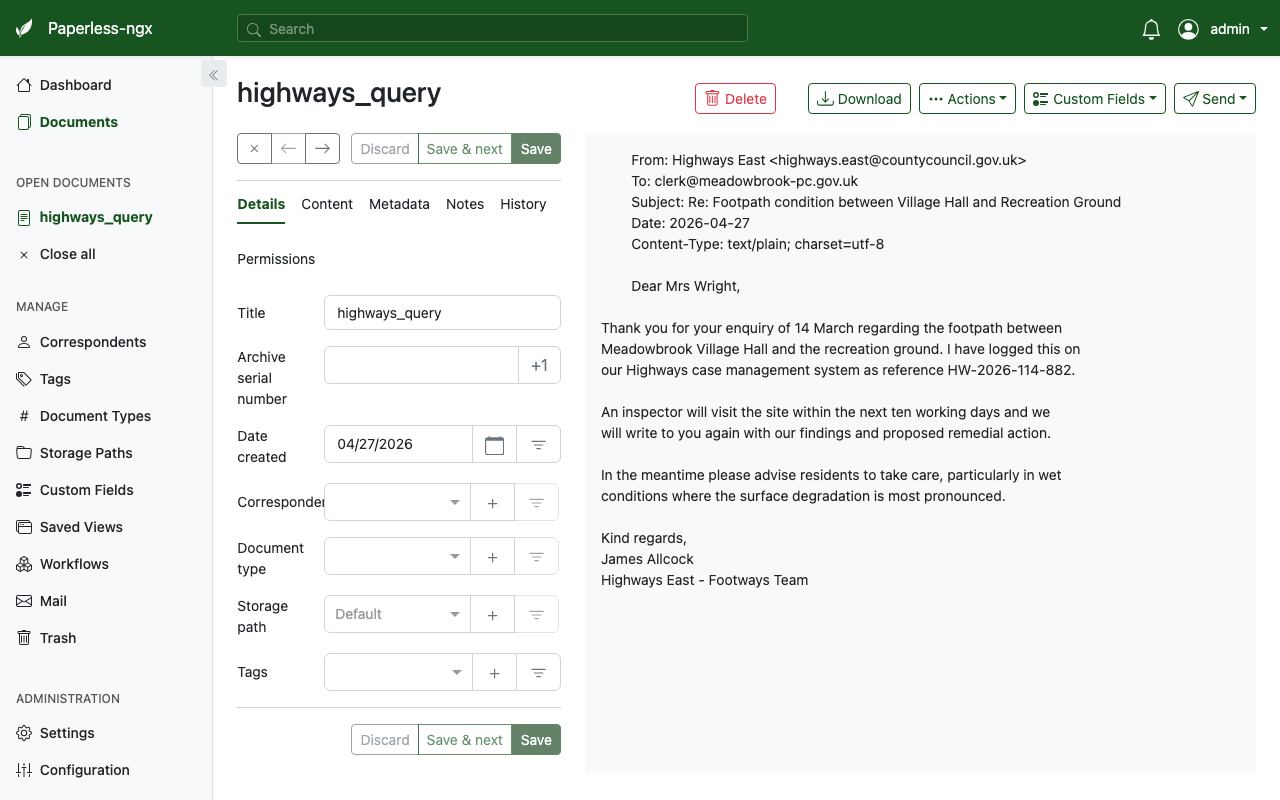Filter documents by the Storage path row

point(536,614)
